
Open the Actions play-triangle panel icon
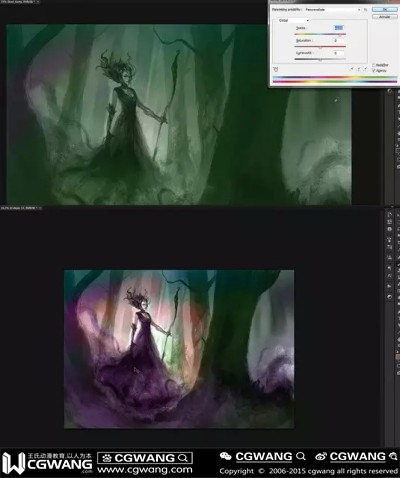(389, 286)
